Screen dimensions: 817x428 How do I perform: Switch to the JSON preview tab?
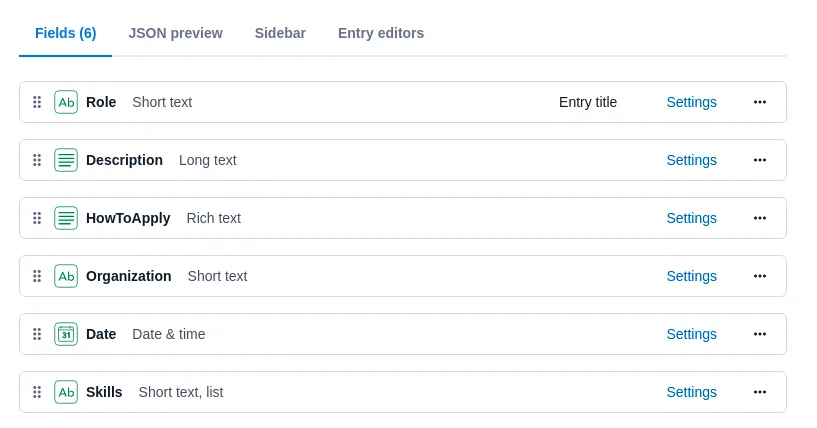coord(176,33)
